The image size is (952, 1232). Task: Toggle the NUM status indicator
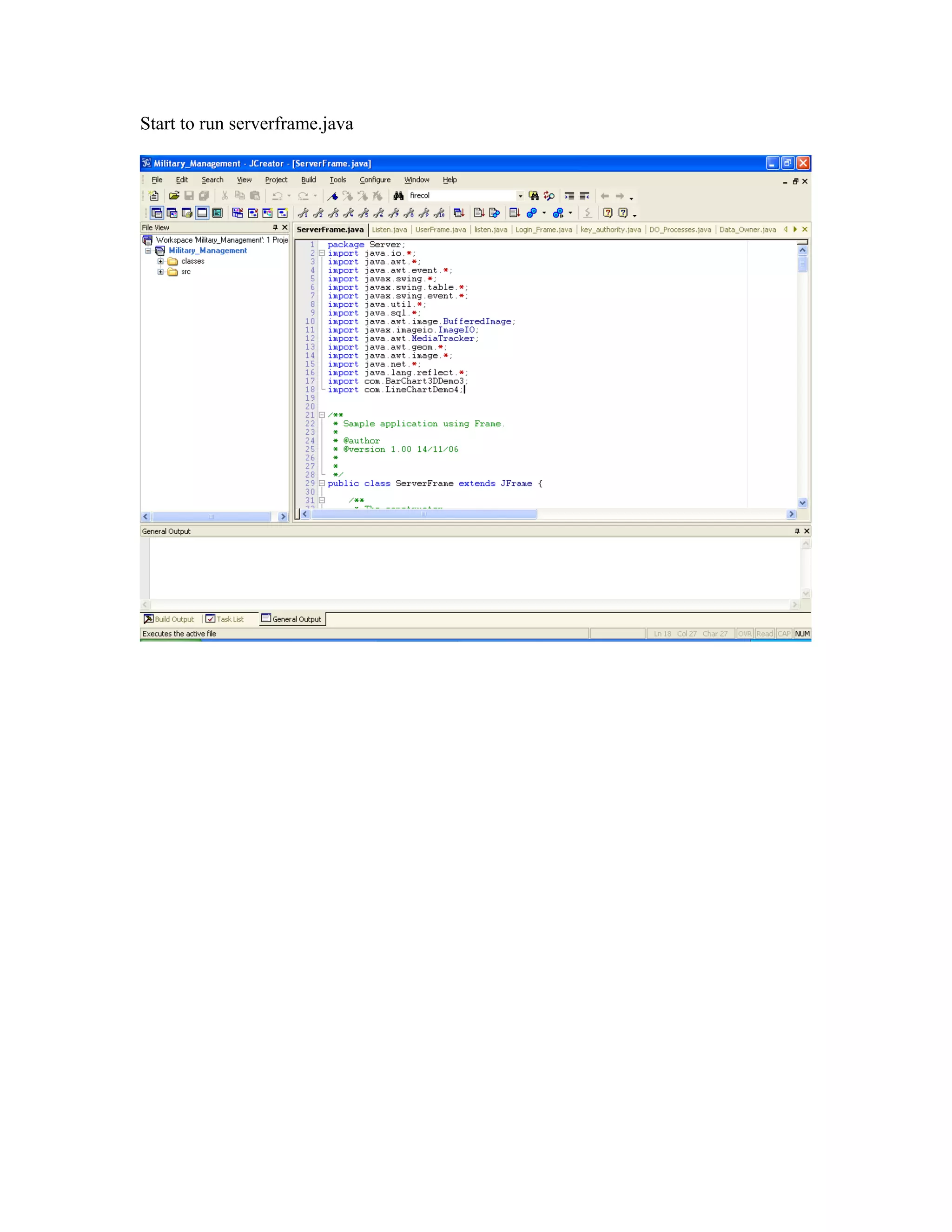[x=802, y=634]
